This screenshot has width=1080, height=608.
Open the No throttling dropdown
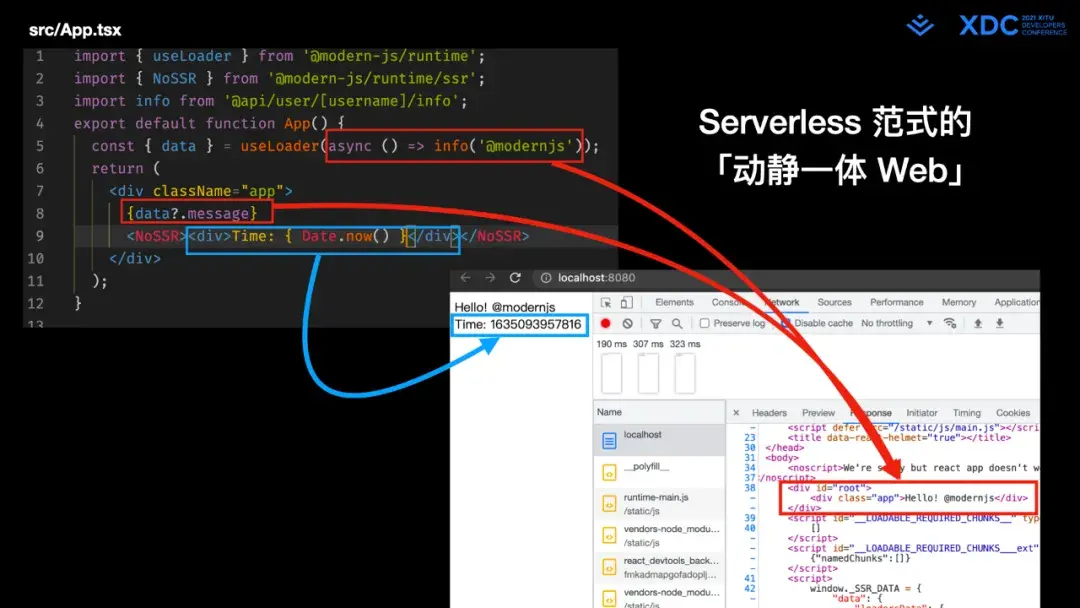point(886,323)
